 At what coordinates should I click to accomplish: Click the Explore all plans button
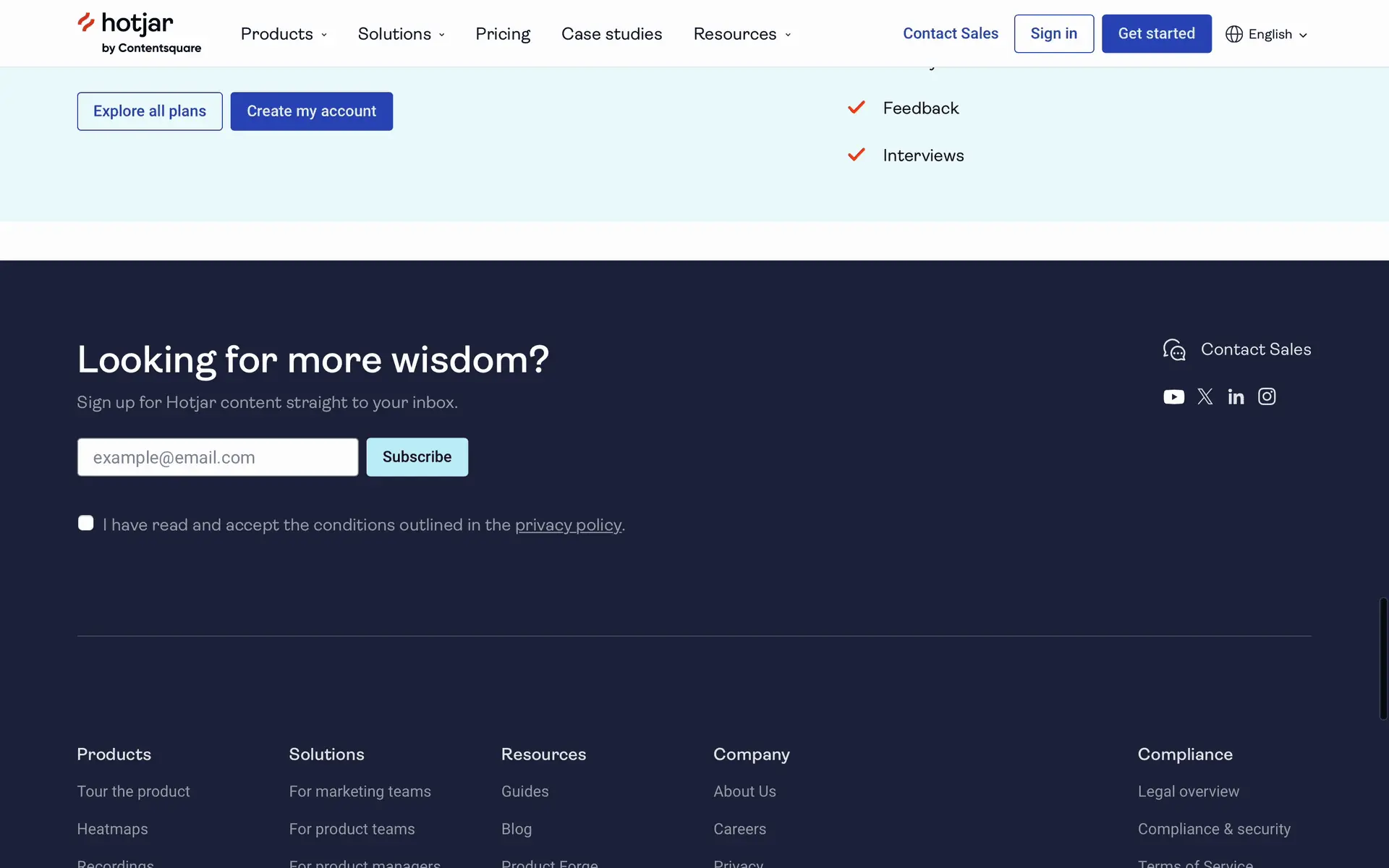tap(150, 111)
